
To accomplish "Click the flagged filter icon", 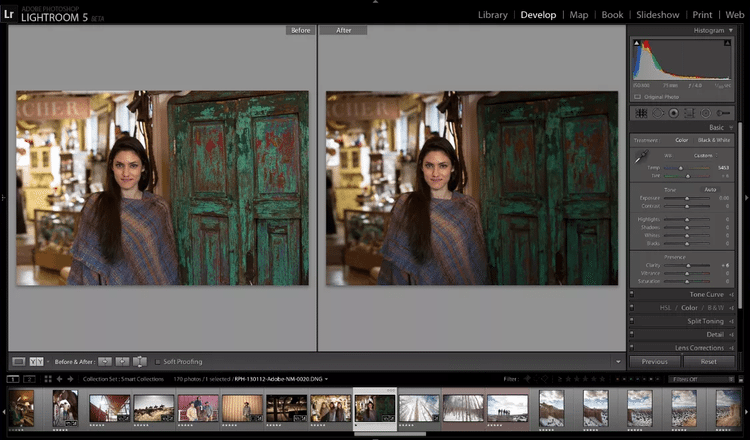I will pyautogui.click(x=528, y=379).
